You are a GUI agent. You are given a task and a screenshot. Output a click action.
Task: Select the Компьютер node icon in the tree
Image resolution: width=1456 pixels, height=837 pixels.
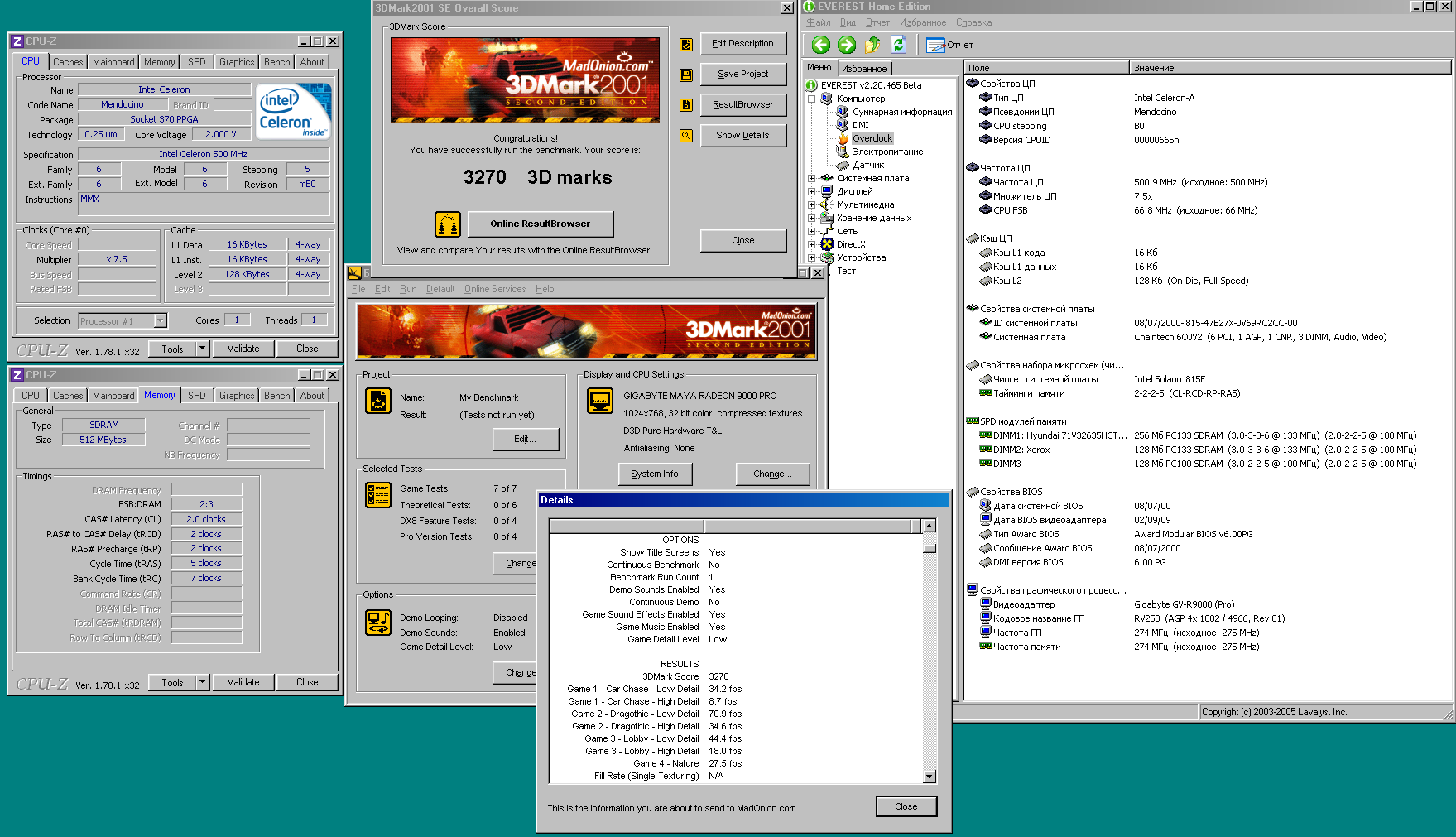pyautogui.click(x=827, y=99)
